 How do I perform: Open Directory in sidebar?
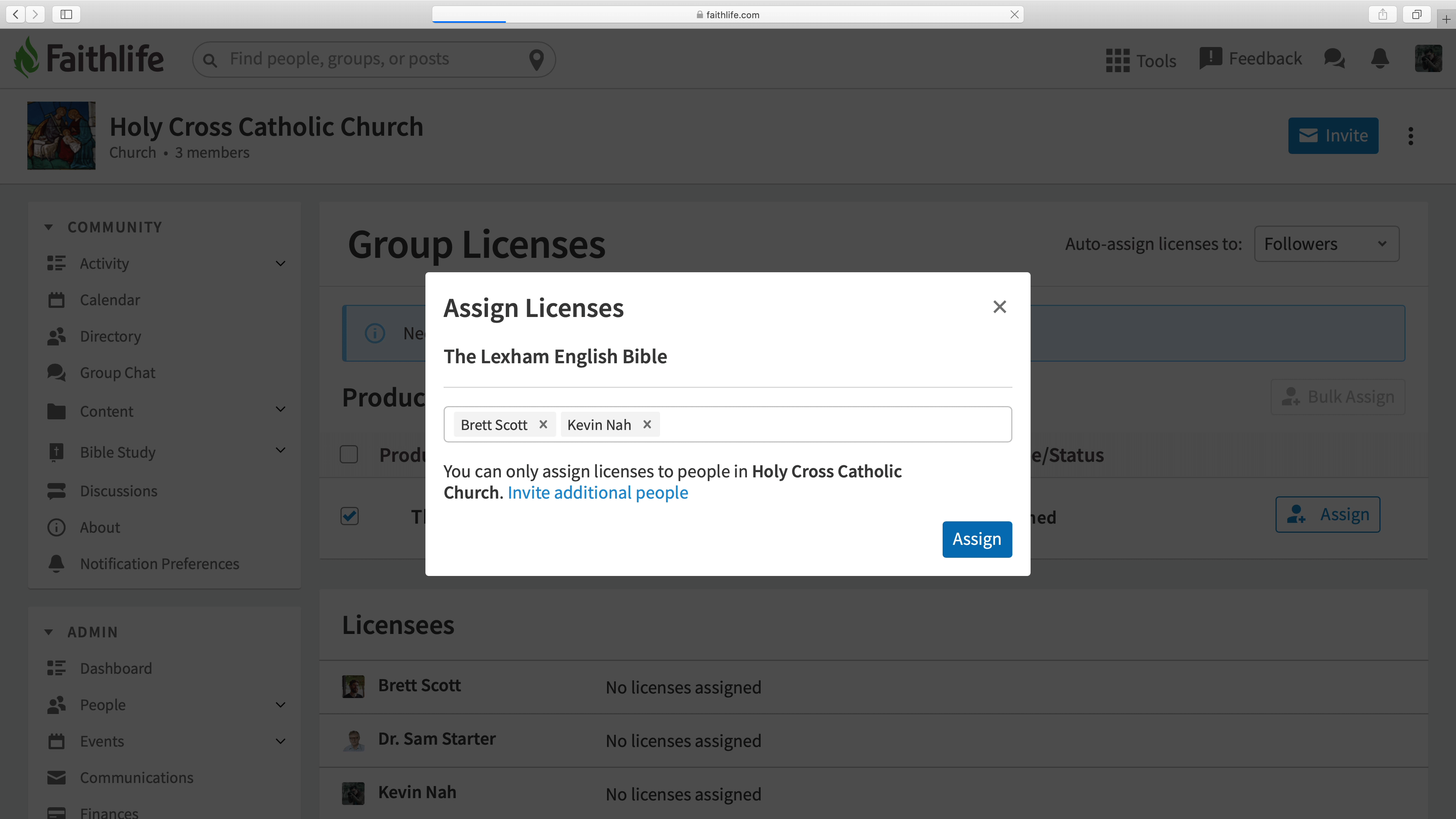tap(110, 336)
